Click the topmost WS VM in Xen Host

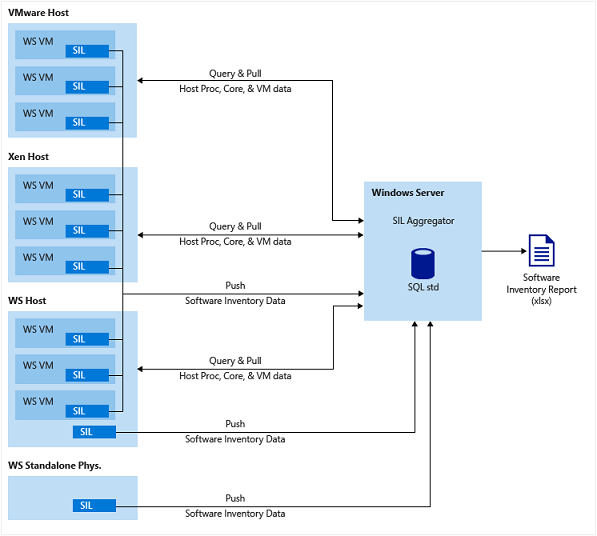coord(65,188)
